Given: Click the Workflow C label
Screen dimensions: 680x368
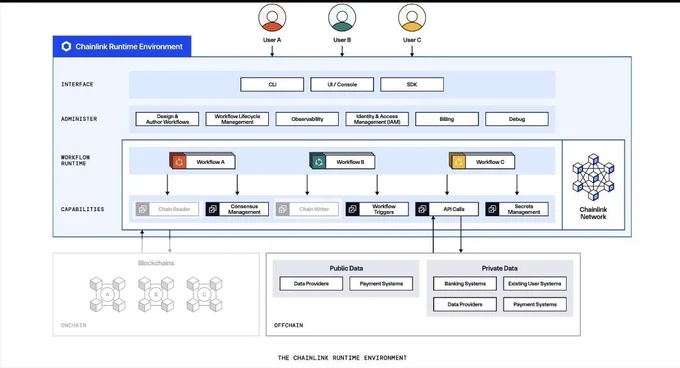Looking at the screenshot, I should [x=490, y=162].
